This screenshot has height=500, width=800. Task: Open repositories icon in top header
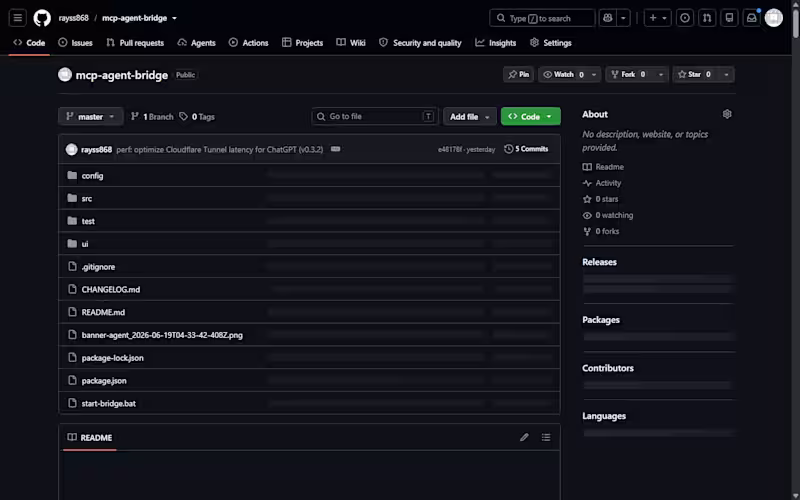tap(729, 18)
